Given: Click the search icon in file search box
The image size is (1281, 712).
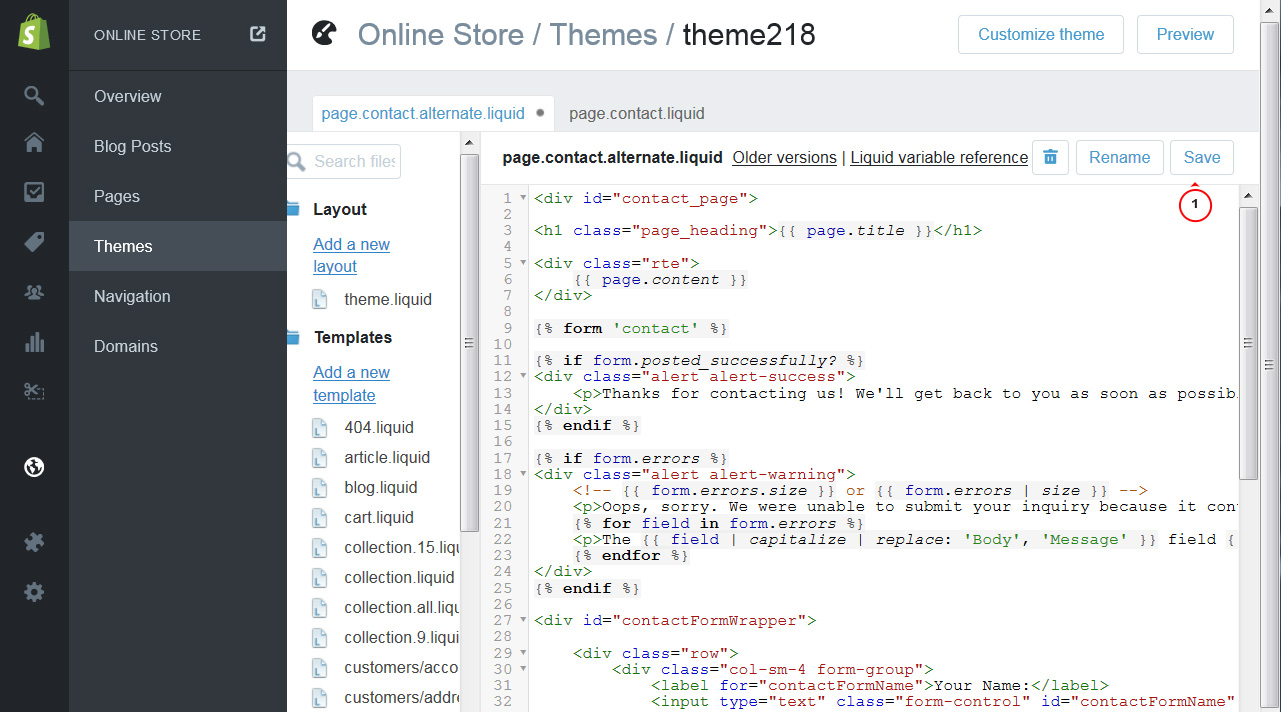Looking at the screenshot, I should [296, 161].
